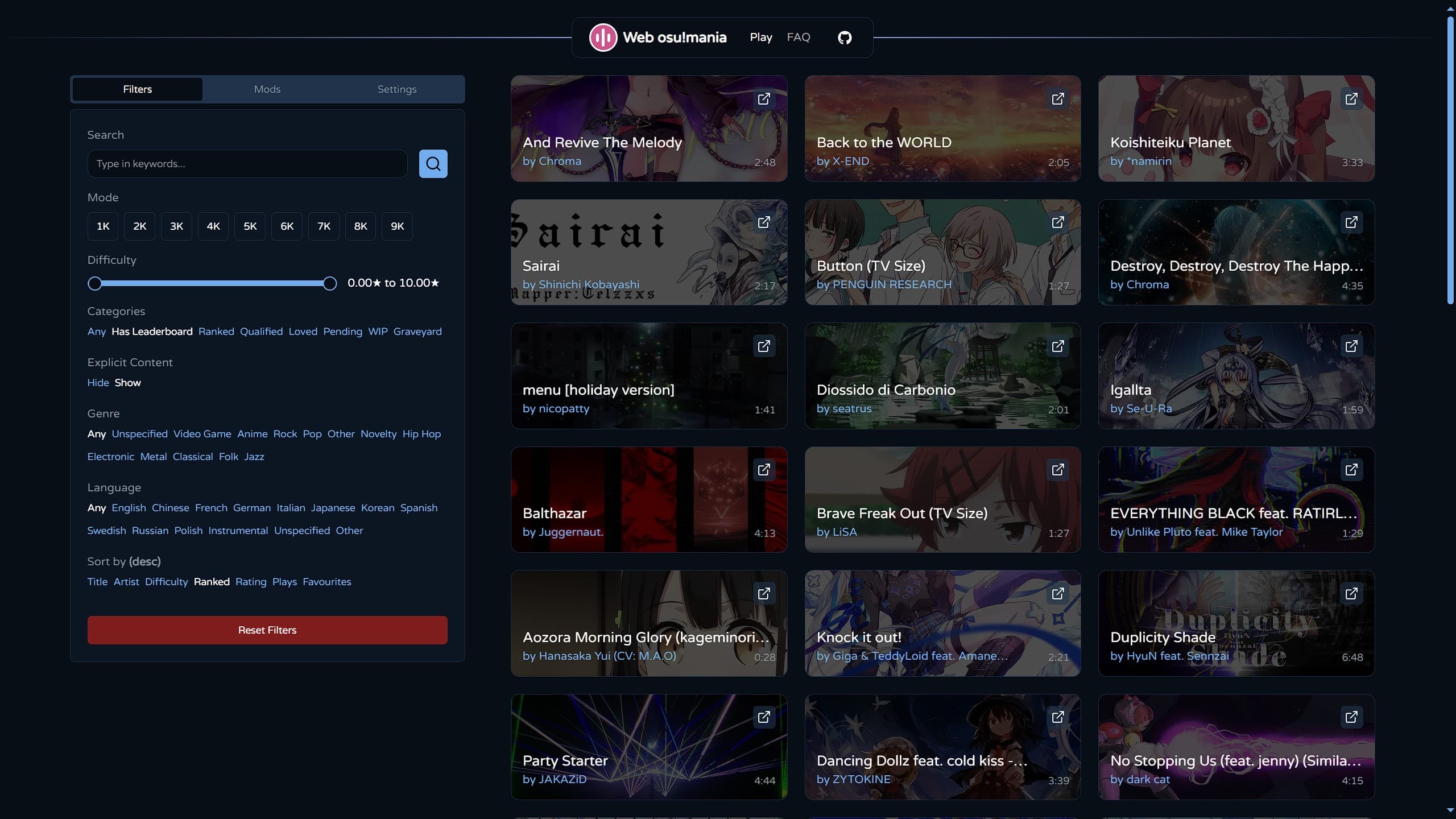Toggle the 2K mode filter
1456x819 pixels.
point(140,226)
